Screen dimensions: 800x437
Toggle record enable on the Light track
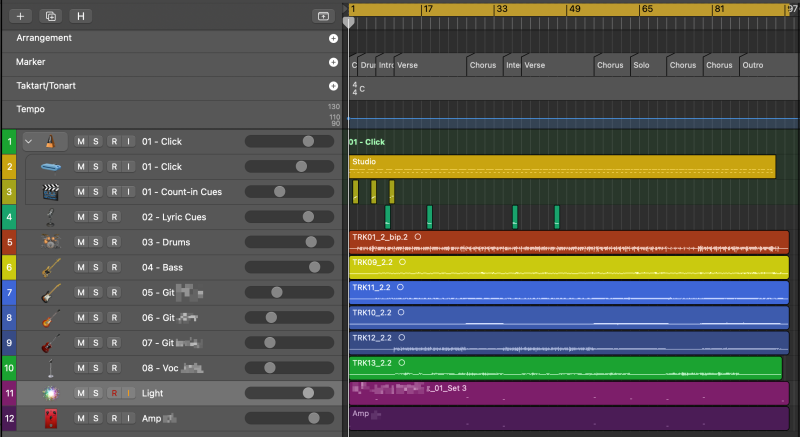(114, 394)
